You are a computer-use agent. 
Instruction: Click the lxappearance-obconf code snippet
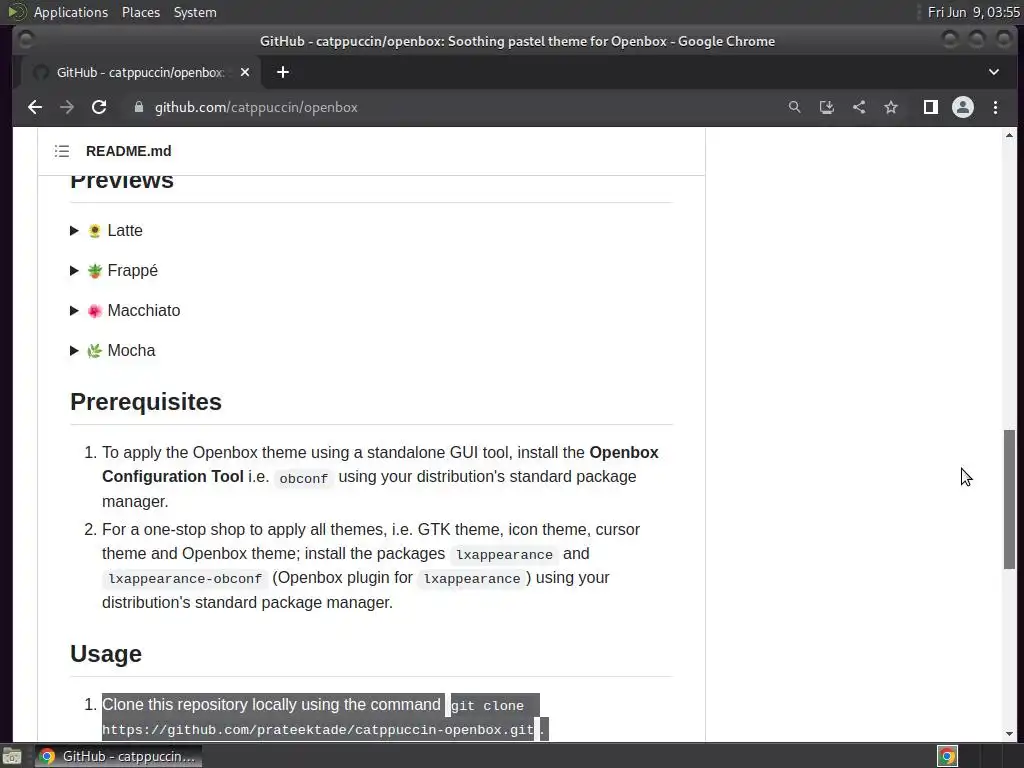(185, 579)
